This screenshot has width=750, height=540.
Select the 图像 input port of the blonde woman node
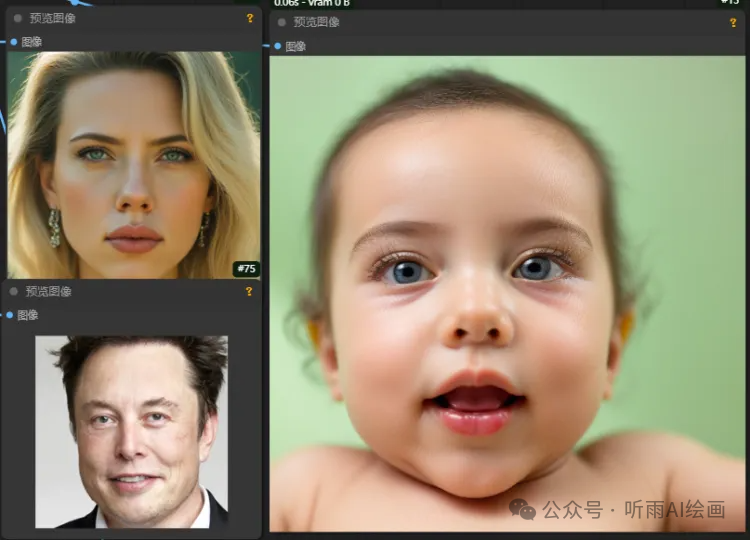coord(14,42)
